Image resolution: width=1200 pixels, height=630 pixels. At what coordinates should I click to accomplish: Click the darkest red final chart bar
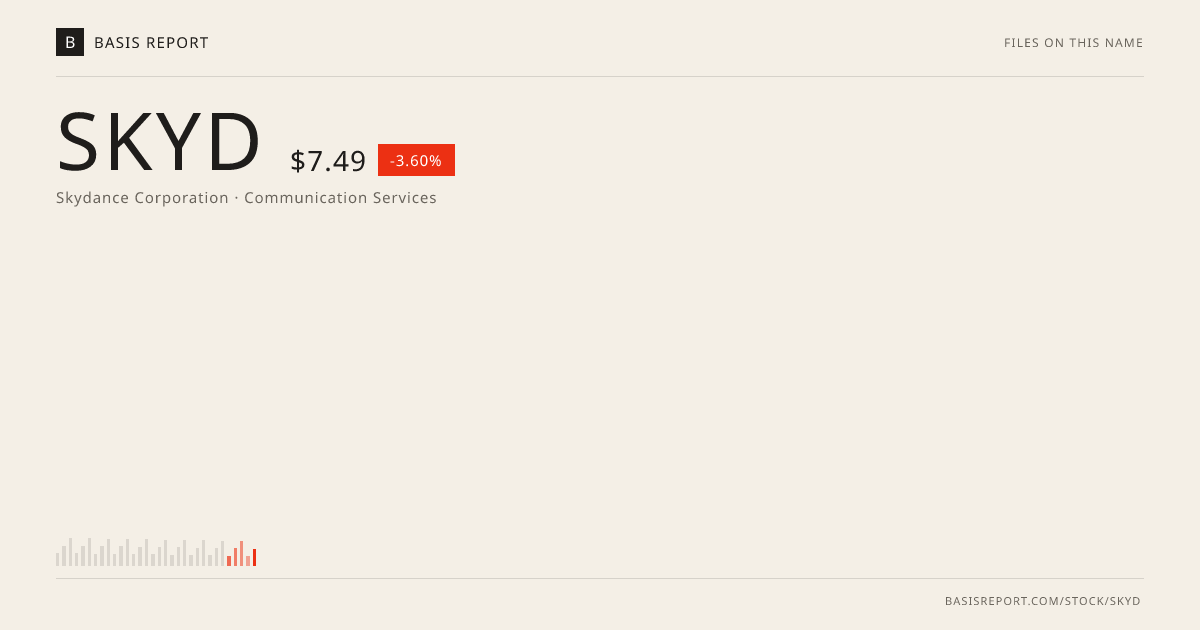[x=254, y=558]
